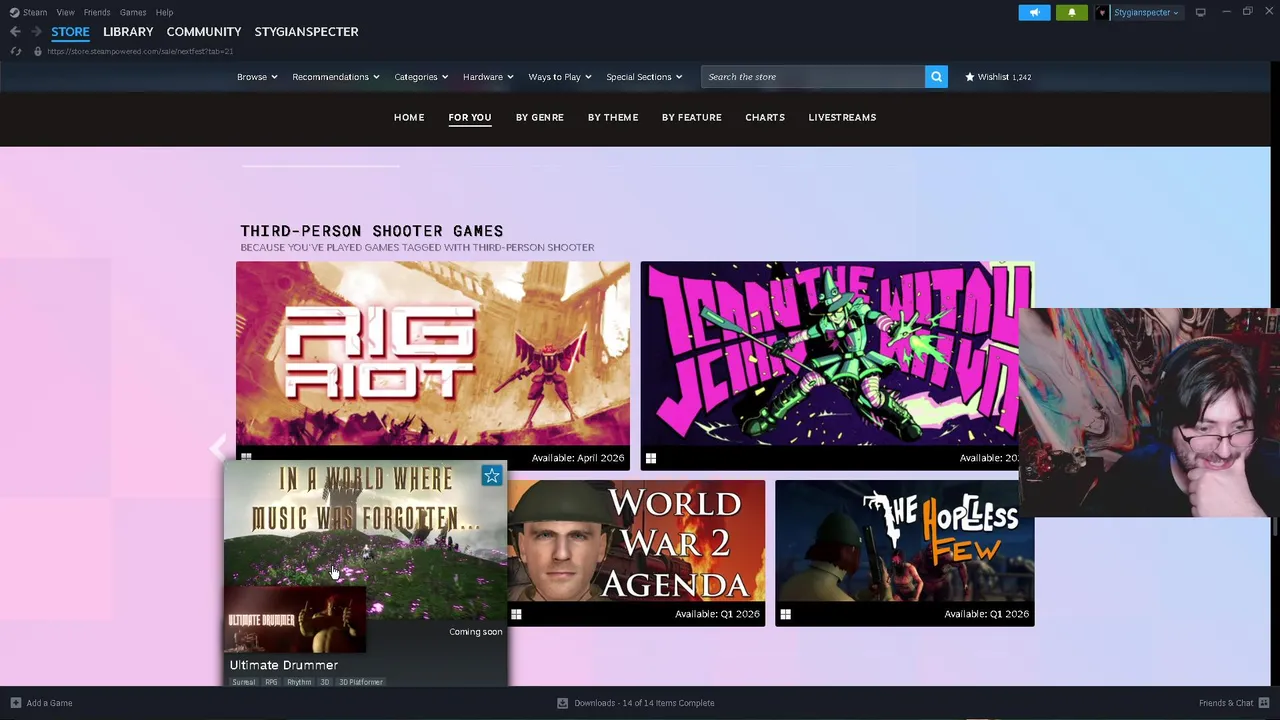
Task: Click the Search the store field
Action: (x=813, y=77)
